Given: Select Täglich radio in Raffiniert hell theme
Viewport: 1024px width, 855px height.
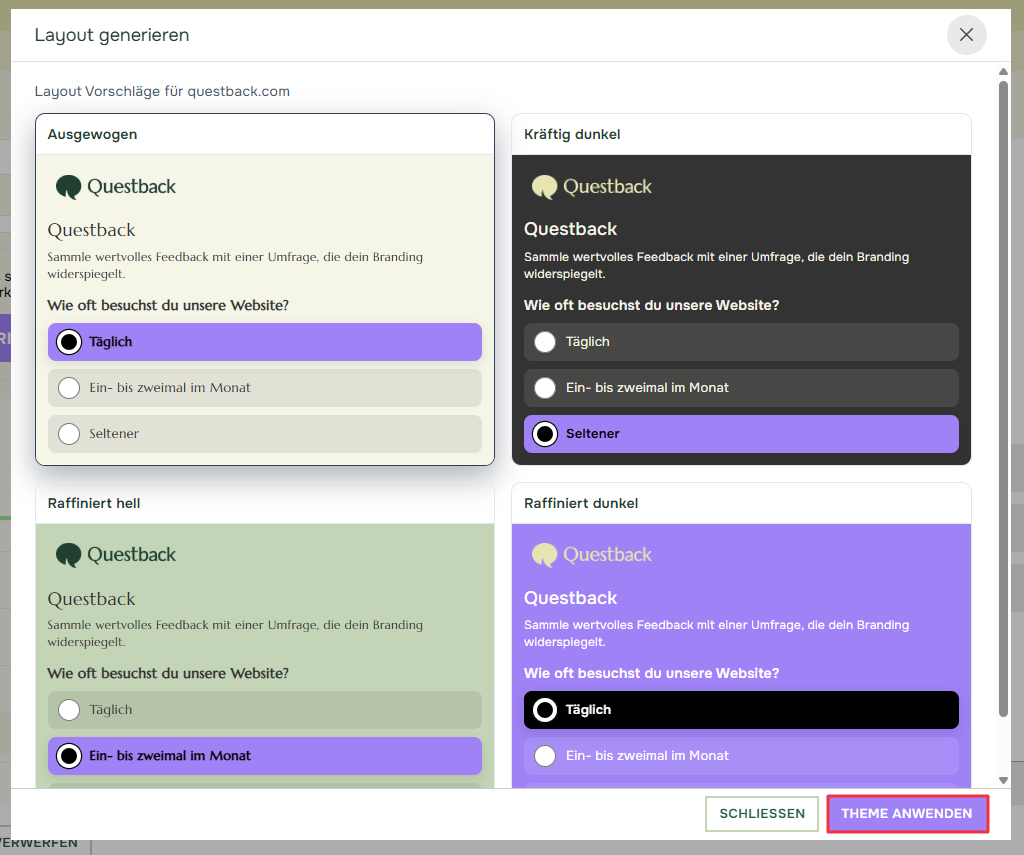Looking at the screenshot, I should (69, 710).
